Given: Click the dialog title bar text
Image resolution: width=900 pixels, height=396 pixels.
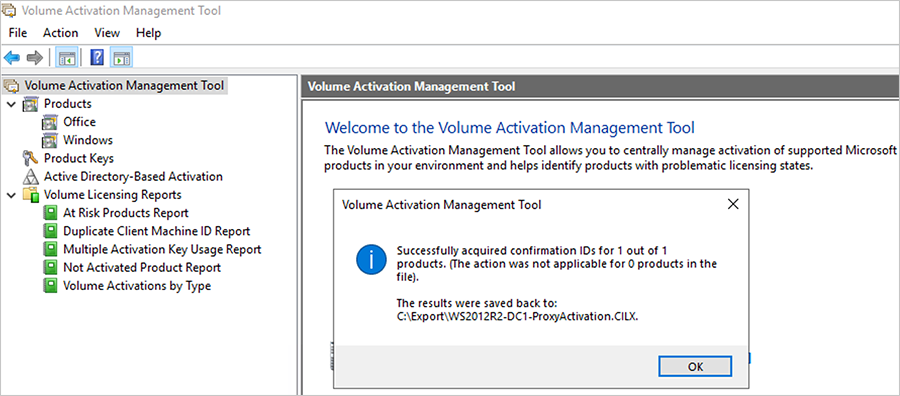Looking at the screenshot, I should 441,205.
